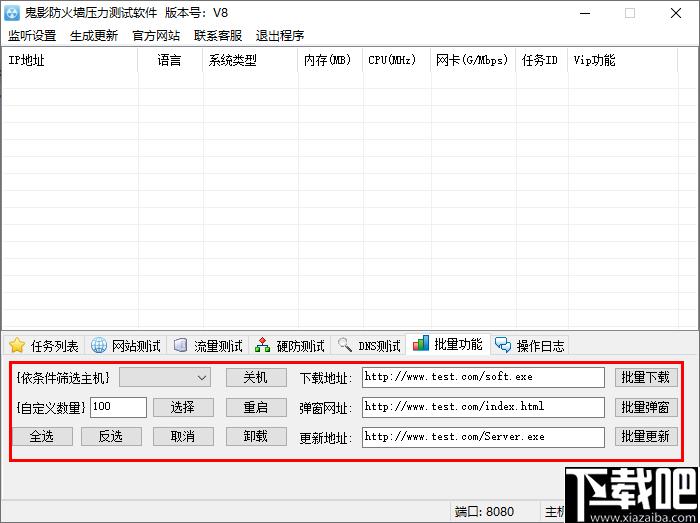Switch to the 网站测试 tab
This screenshot has height=523, width=700.
pos(125,345)
